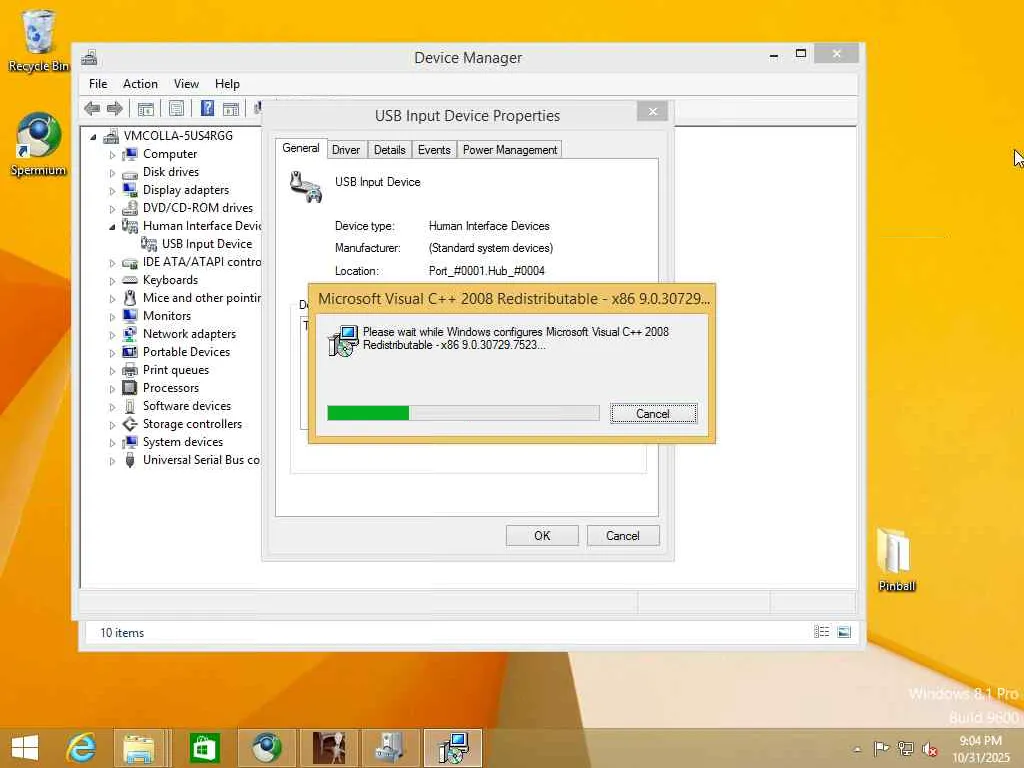Click the '10 items' status bar text

(x=121, y=632)
